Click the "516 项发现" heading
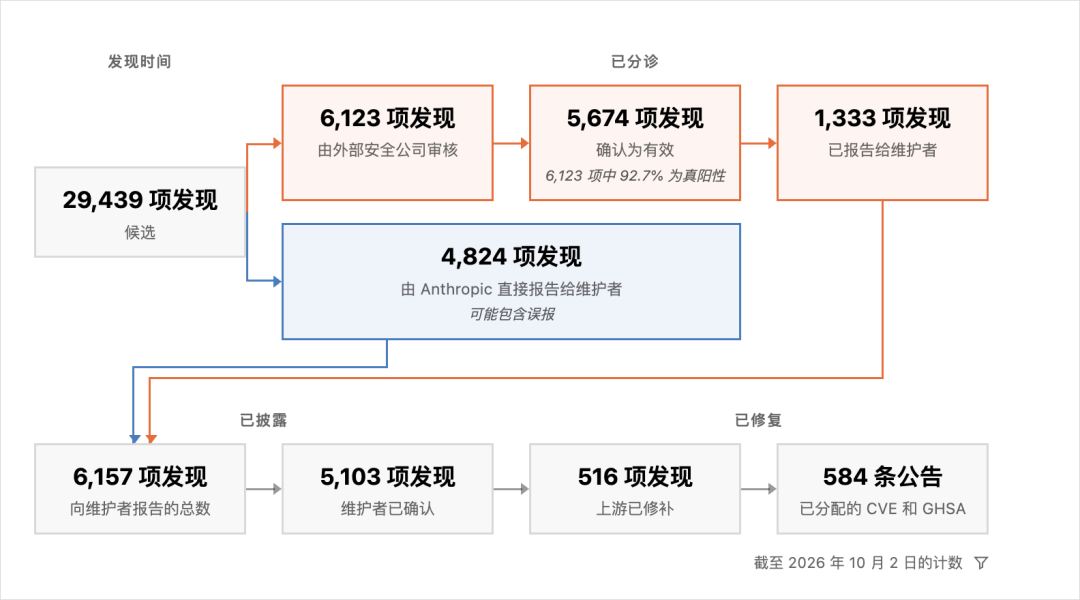This screenshot has width=1080, height=600. click(x=635, y=477)
